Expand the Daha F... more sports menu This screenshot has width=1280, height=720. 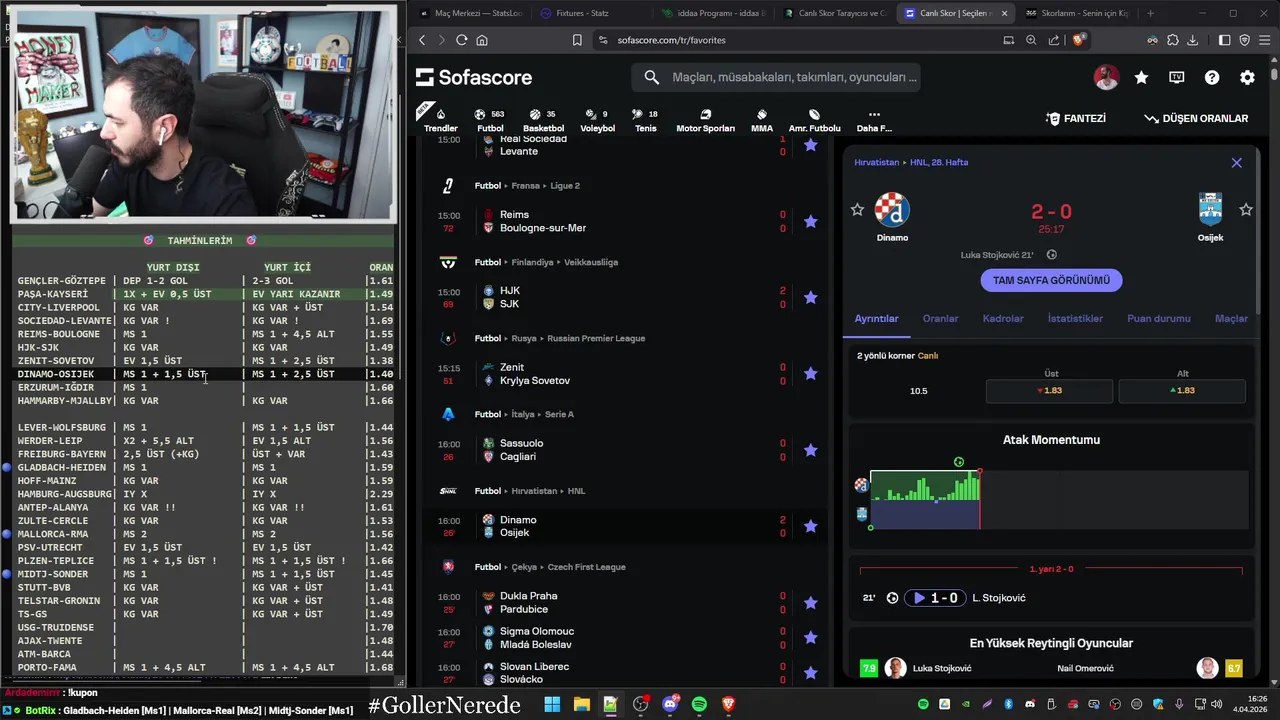(874, 120)
